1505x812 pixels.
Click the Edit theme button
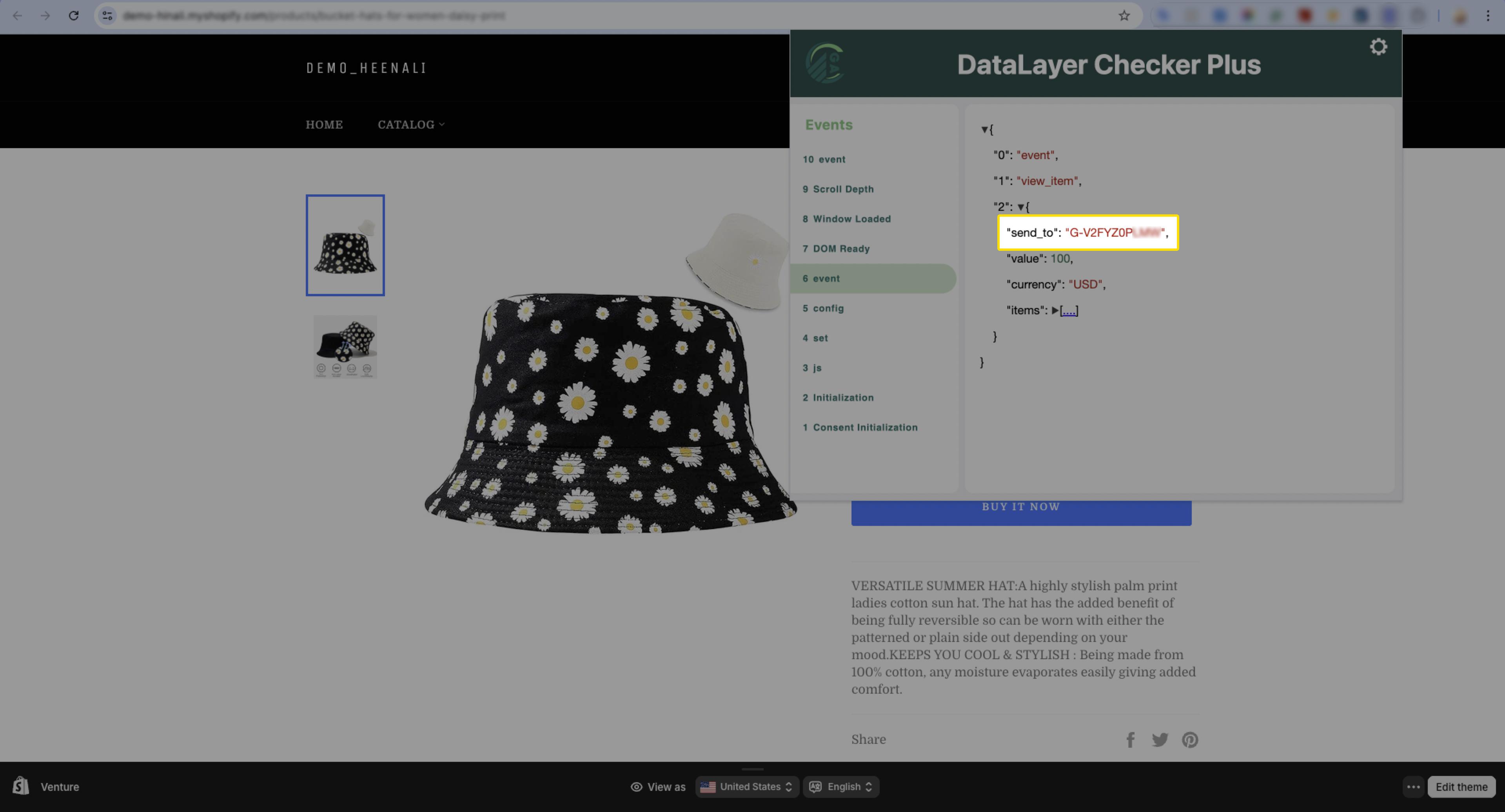click(x=1461, y=786)
